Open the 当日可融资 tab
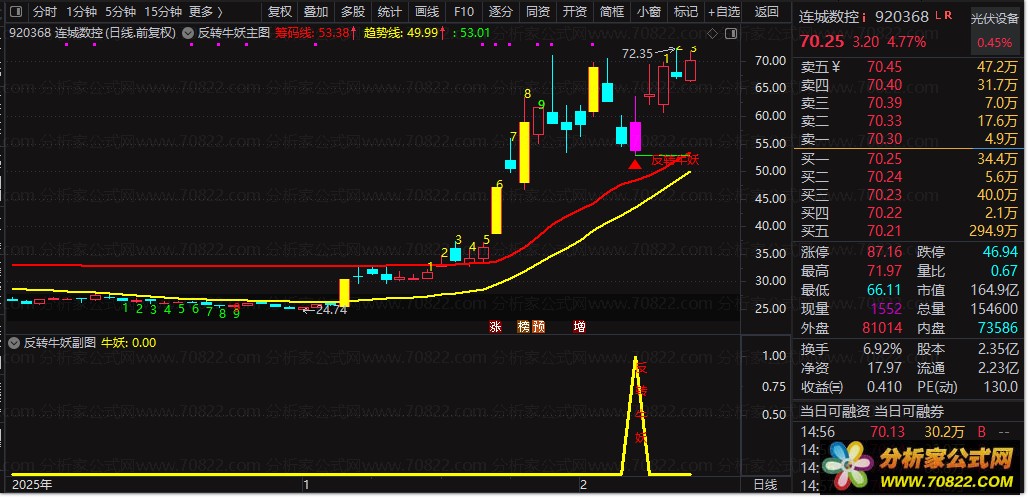 click(834, 412)
